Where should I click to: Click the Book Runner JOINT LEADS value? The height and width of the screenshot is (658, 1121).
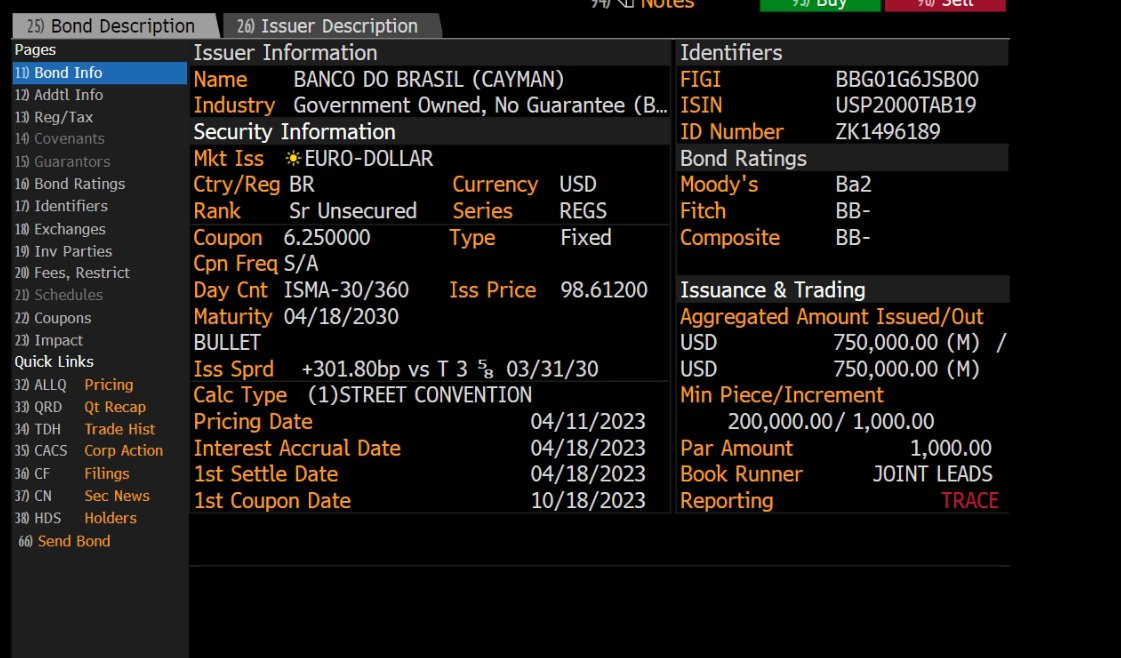click(932, 474)
